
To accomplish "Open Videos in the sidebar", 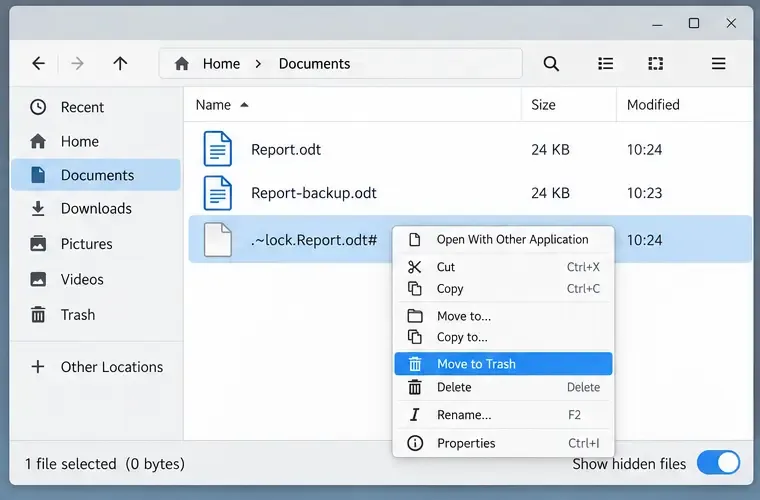I will (x=96, y=280).
